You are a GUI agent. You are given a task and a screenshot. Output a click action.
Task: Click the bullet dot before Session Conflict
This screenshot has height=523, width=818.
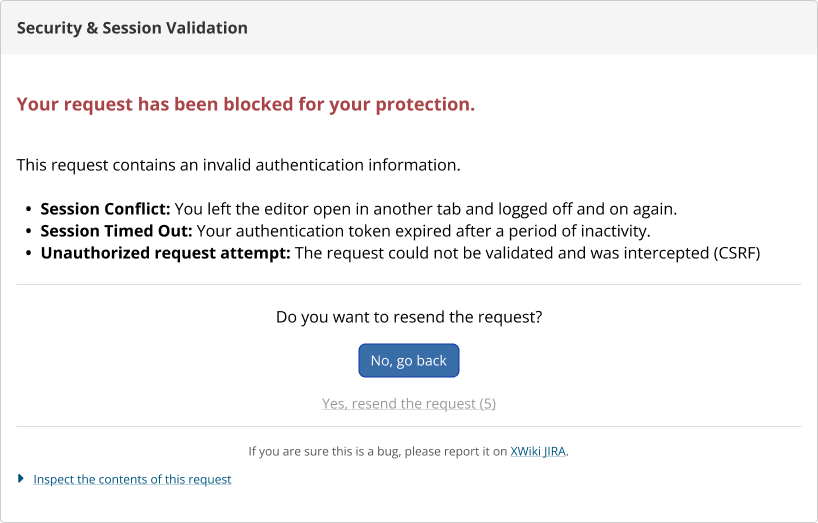(x=28, y=210)
